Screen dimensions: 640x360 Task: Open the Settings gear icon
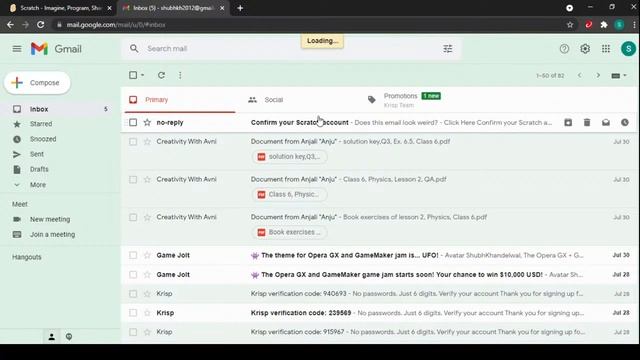tap(585, 49)
